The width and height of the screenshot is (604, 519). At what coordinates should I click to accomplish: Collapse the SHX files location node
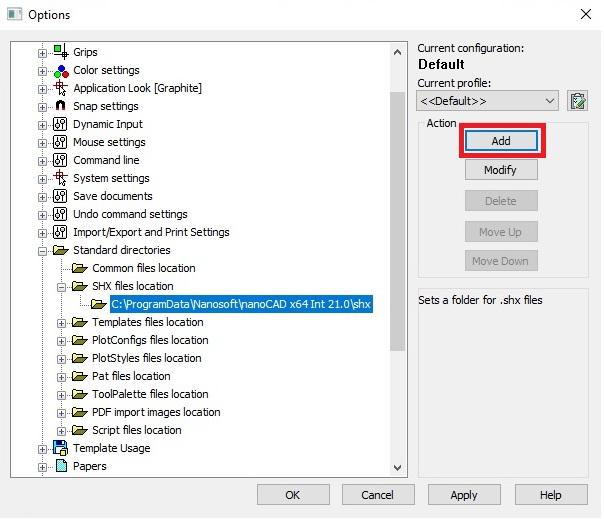[62, 287]
